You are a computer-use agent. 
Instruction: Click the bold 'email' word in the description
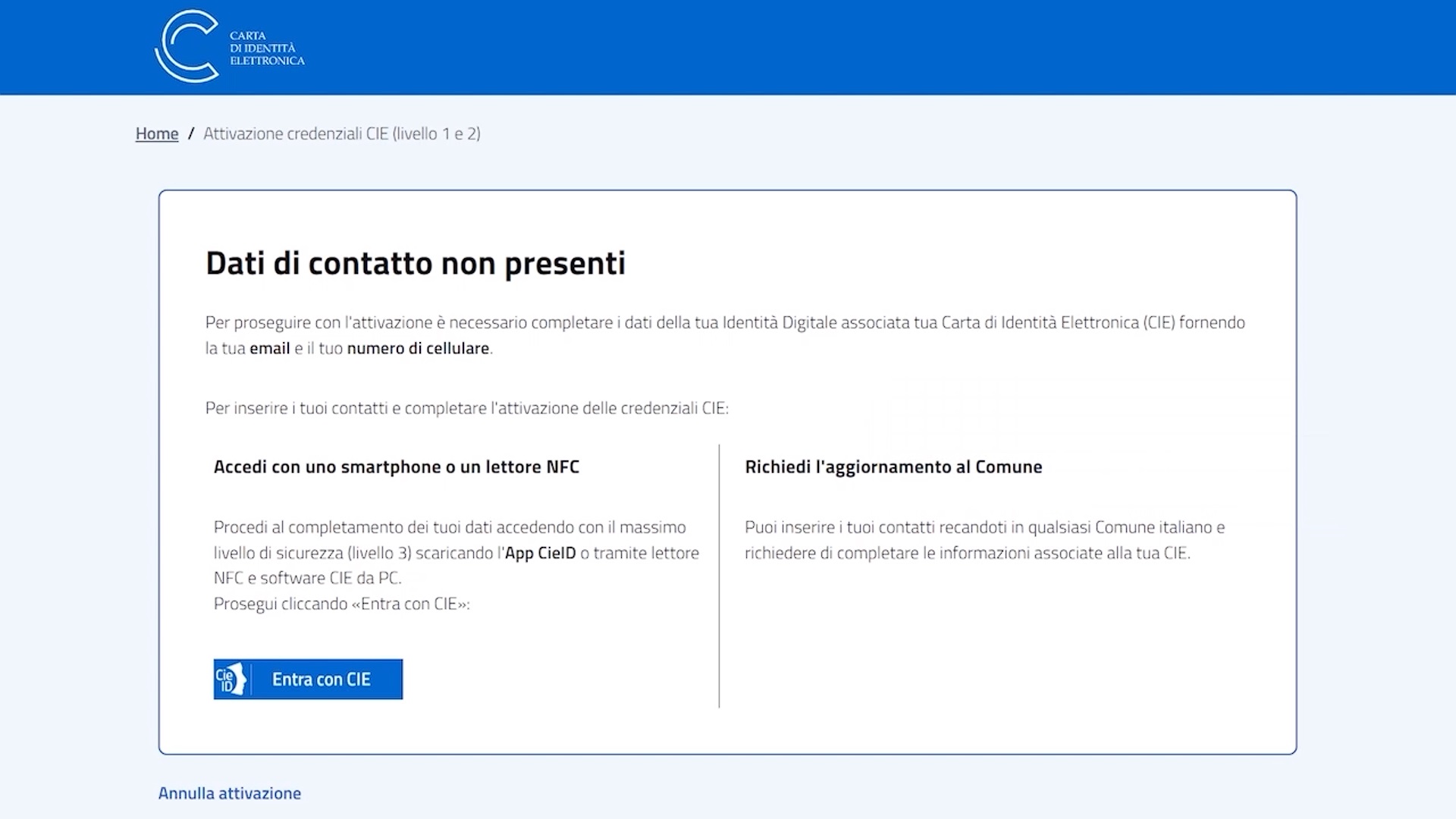[x=270, y=349]
